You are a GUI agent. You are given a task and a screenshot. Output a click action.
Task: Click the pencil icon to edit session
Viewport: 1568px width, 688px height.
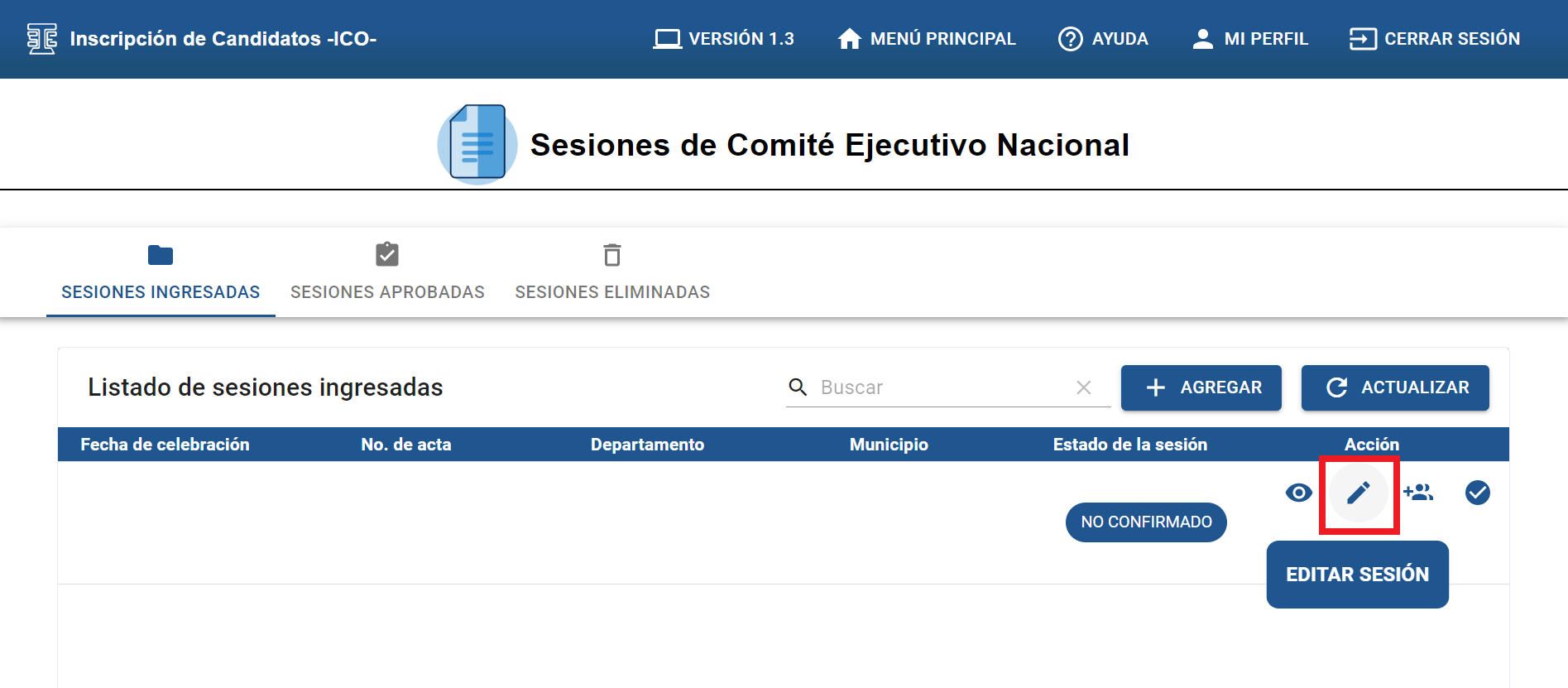click(1358, 493)
